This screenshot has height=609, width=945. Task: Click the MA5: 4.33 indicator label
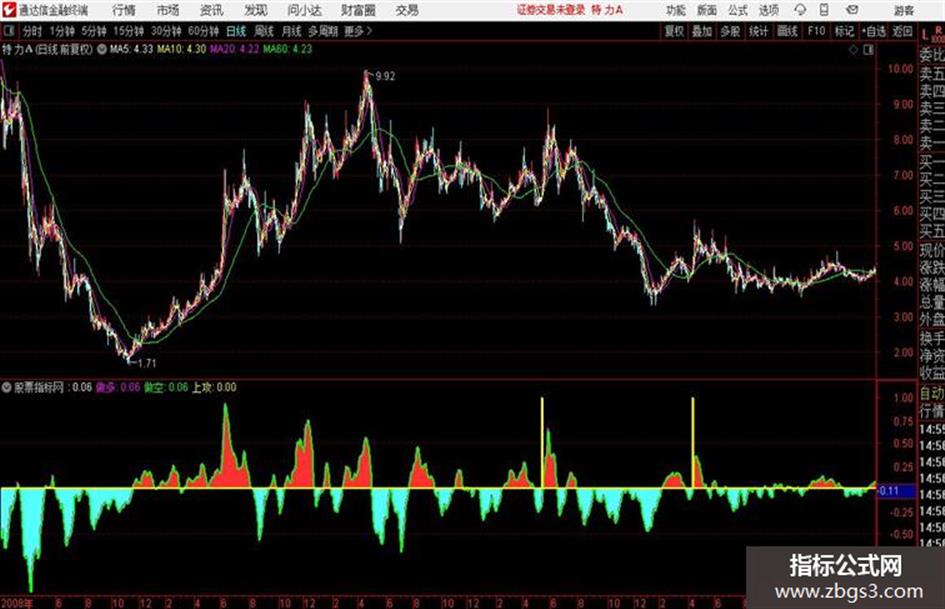tap(131, 49)
